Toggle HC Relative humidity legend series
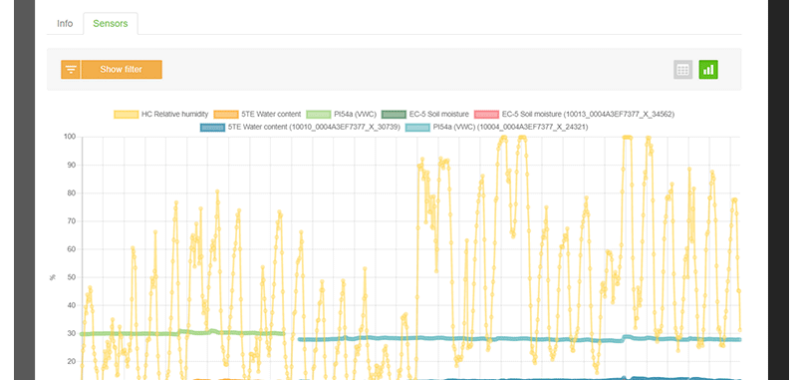Screen dimensions: 800x380 pos(161,114)
